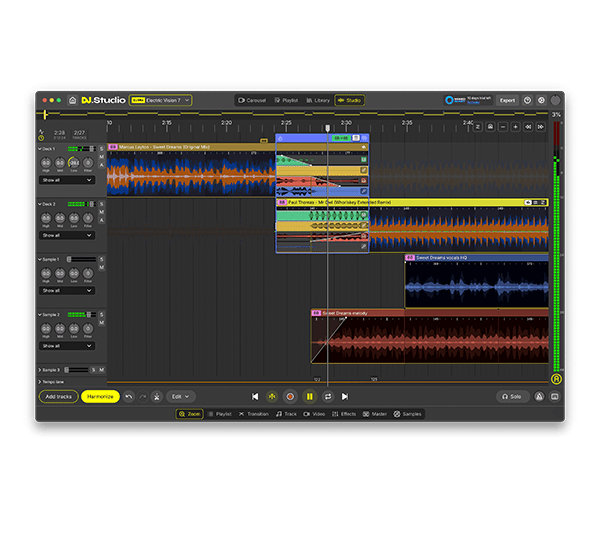This screenshot has height=543, width=600.
Task: Open the Transition bottom tab
Action: click(x=254, y=414)
